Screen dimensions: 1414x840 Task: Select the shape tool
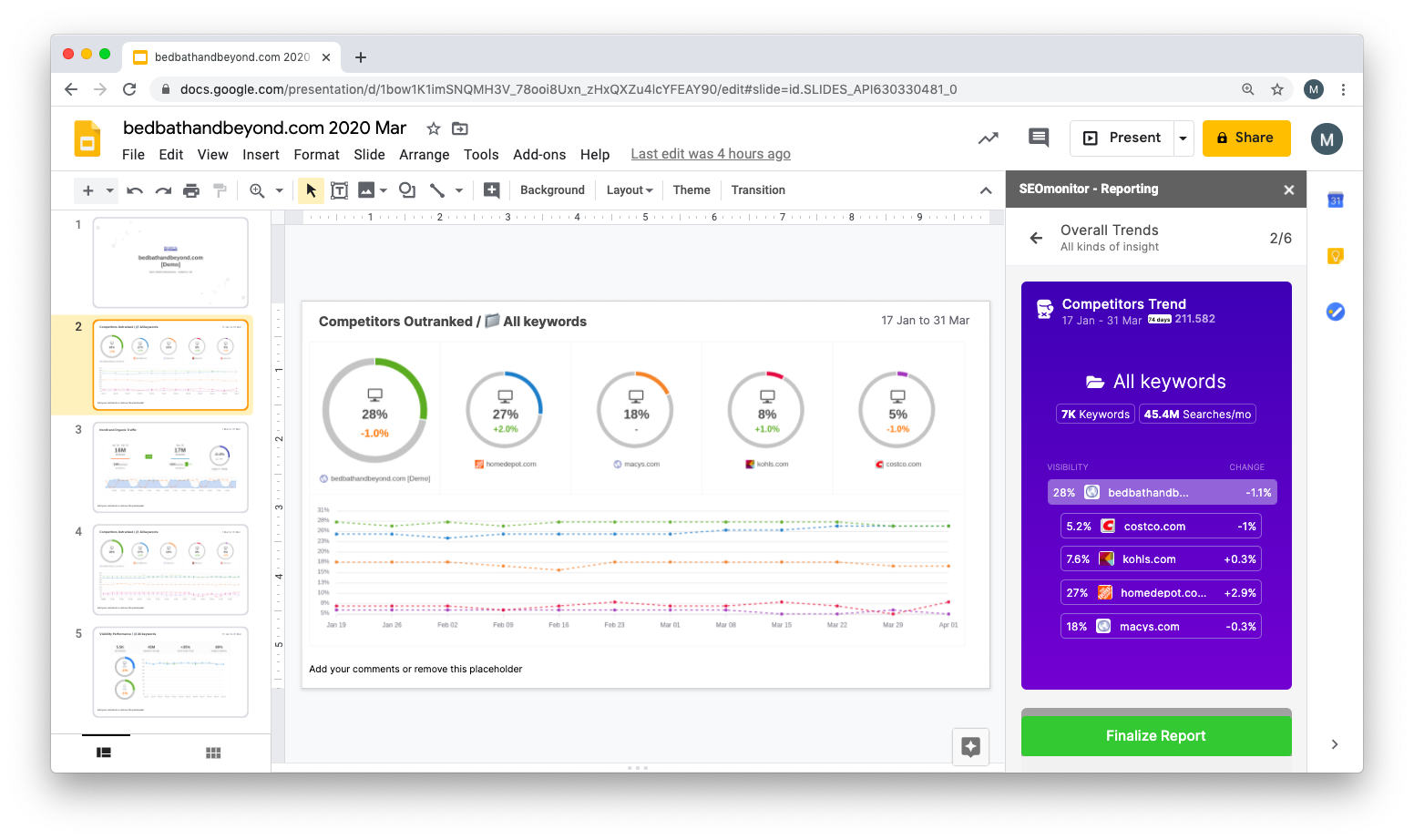click(x=407, y=190)
